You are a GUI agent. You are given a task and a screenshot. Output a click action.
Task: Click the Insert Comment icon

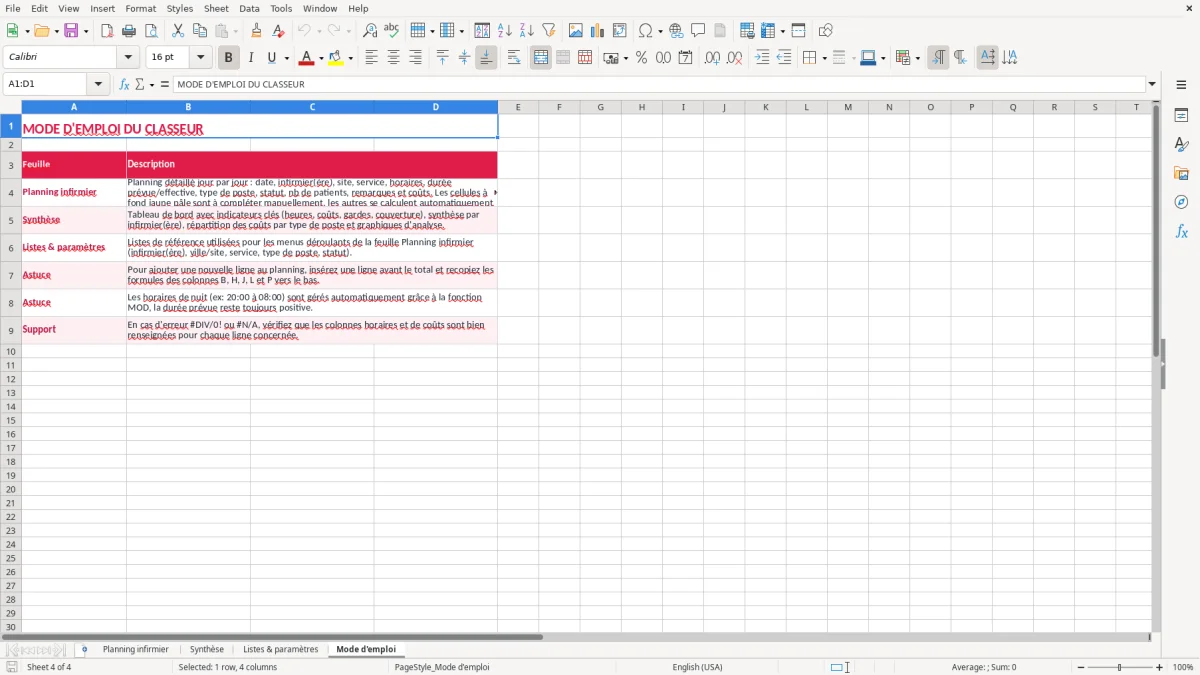699,31
